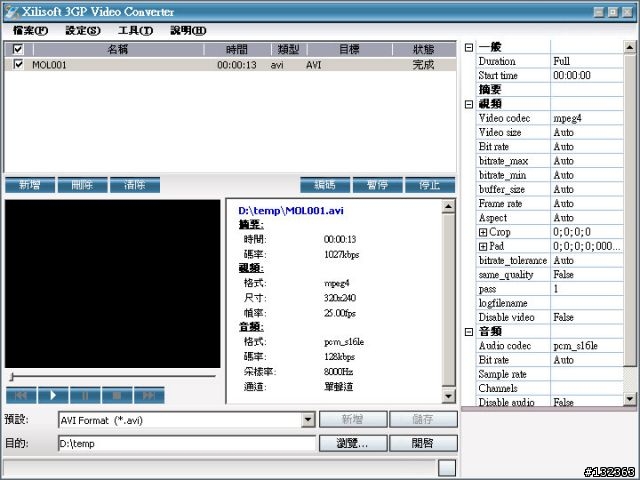Click the D:\temp\MOL001.avi file path
Viewport: 640px width, 480px height.
coord(291,211)
